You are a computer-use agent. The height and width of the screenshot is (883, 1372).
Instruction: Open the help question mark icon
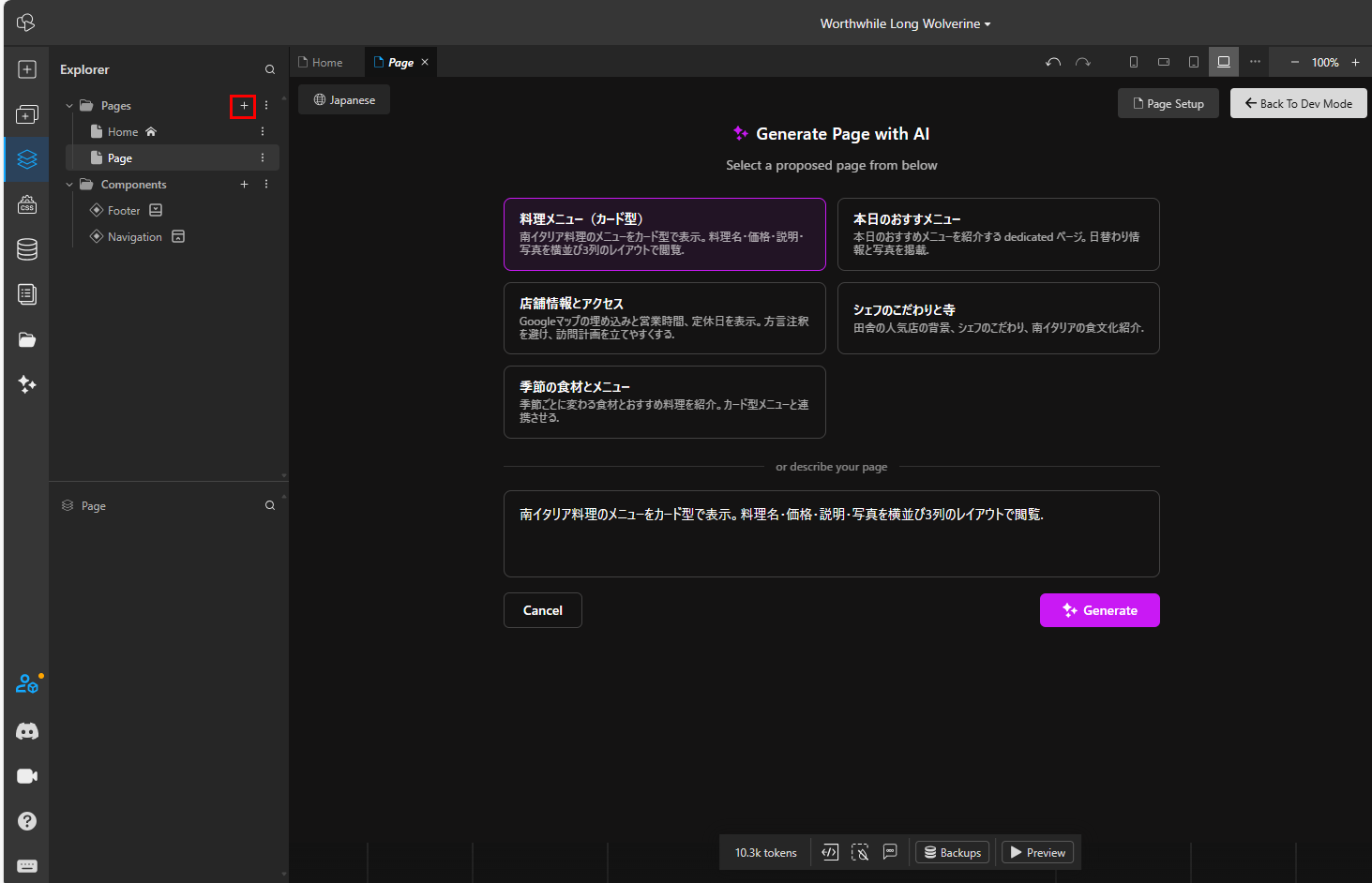point(26,821)
